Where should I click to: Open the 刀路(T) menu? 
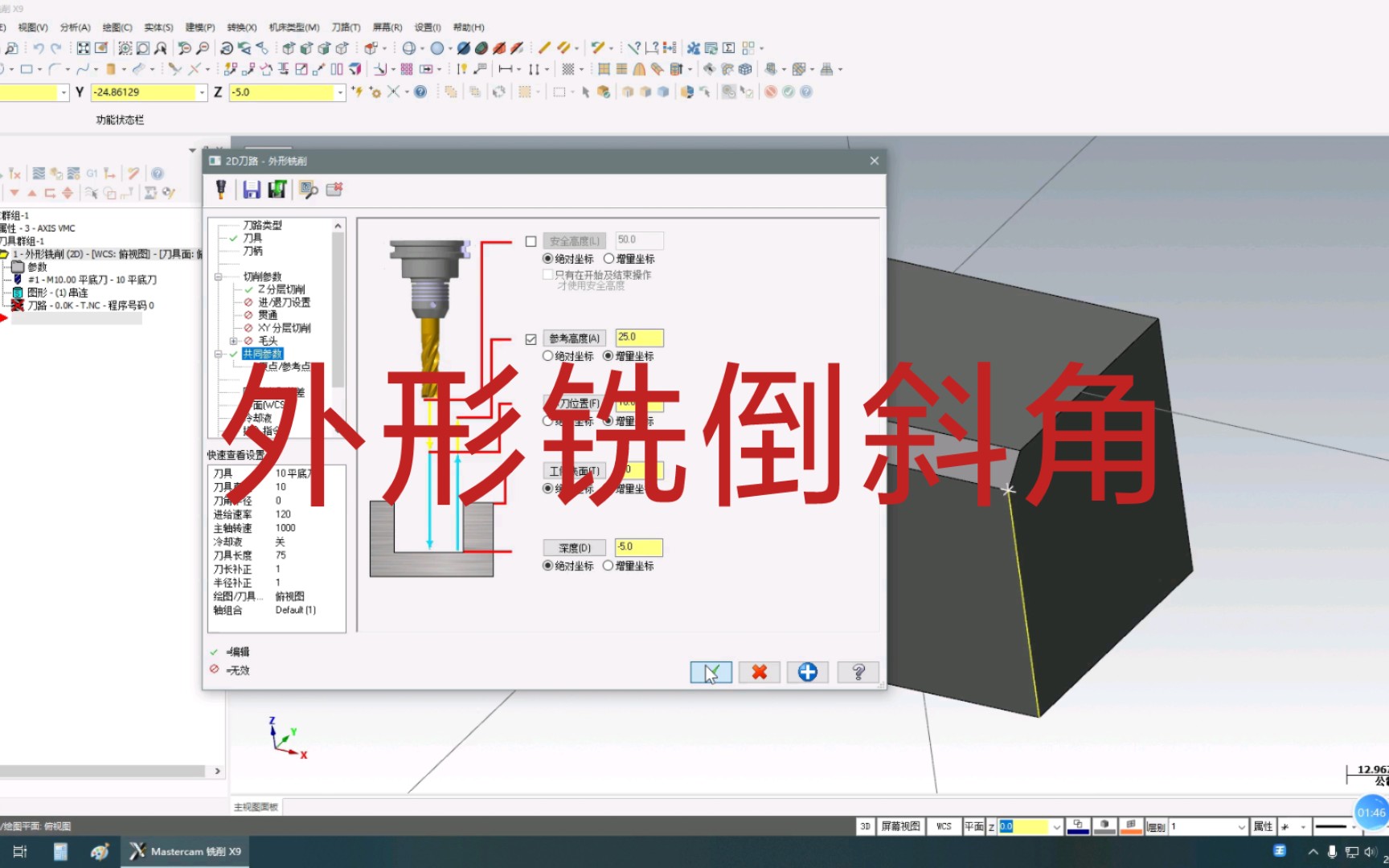(347, 27)
